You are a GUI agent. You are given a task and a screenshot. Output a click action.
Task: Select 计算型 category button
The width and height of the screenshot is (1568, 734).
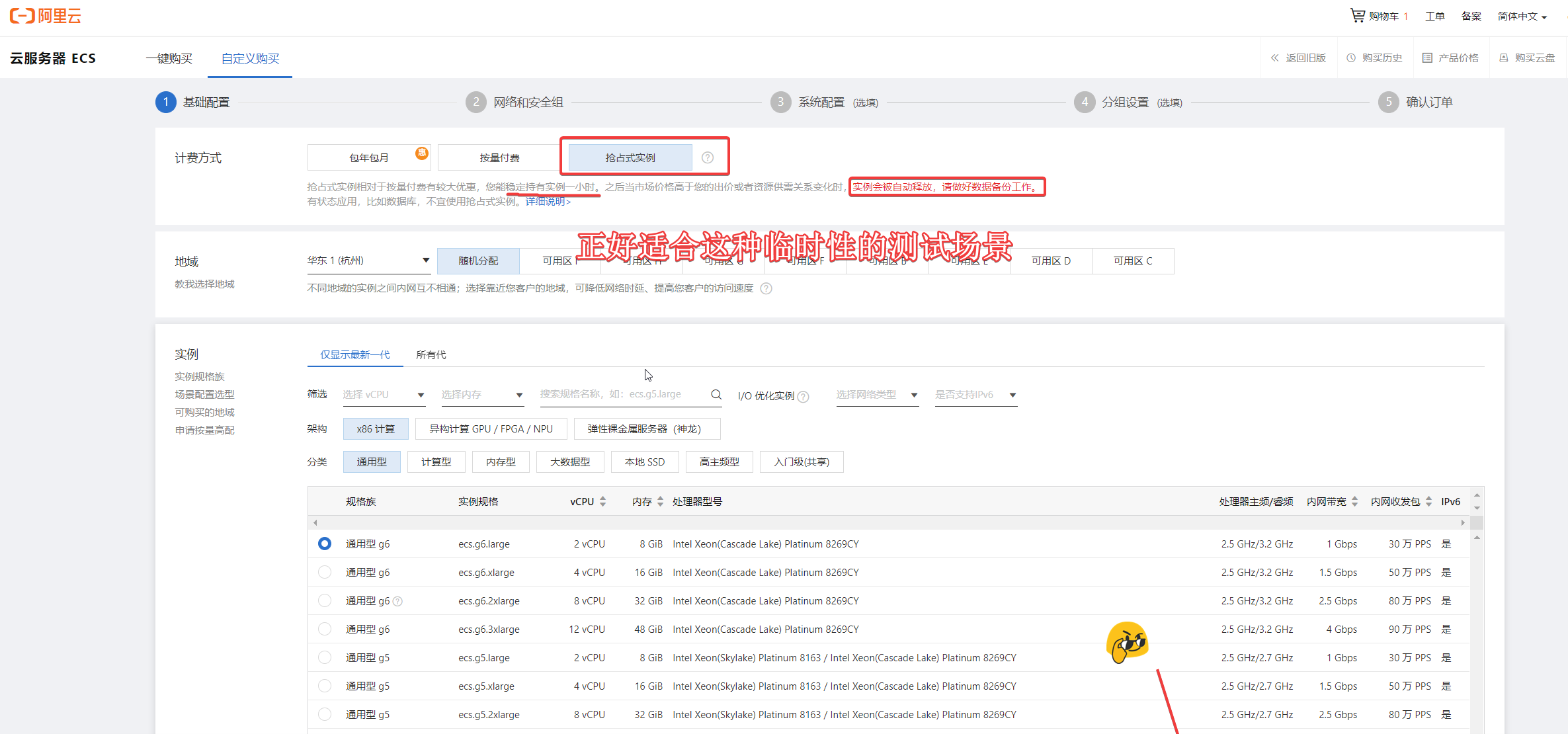coord(436,462)
